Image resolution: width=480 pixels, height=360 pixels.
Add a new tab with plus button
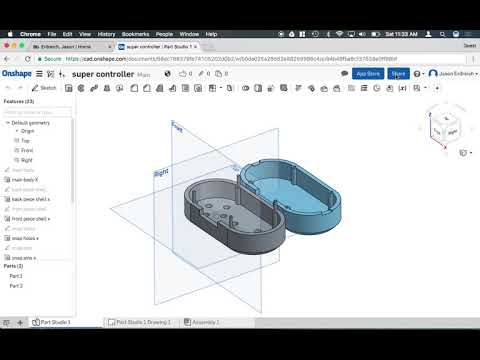[20, 322]
